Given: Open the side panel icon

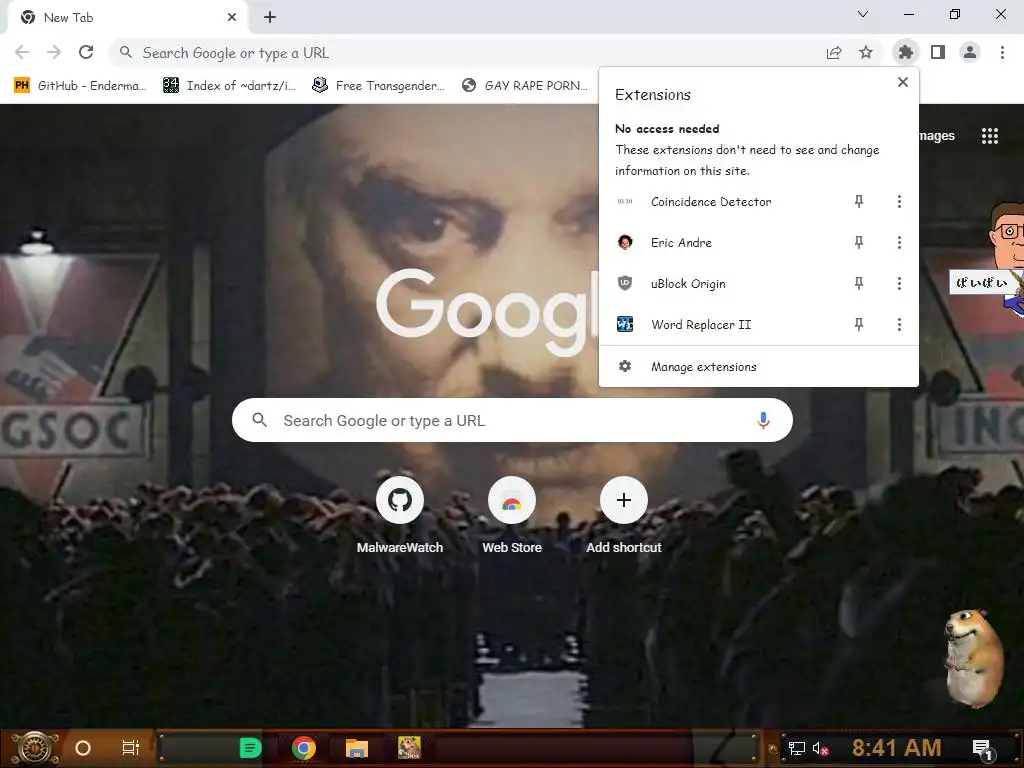Looking at the screenshot, I should [x=938, y=52].
